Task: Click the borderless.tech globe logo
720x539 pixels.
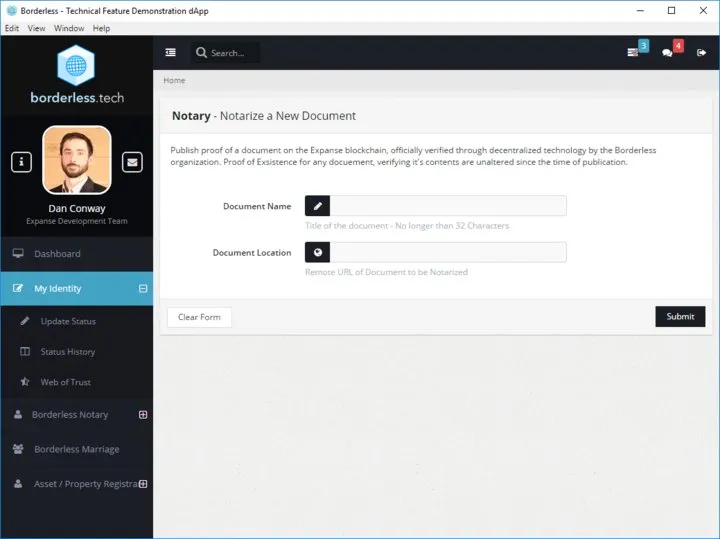Action: coord(76,66)
